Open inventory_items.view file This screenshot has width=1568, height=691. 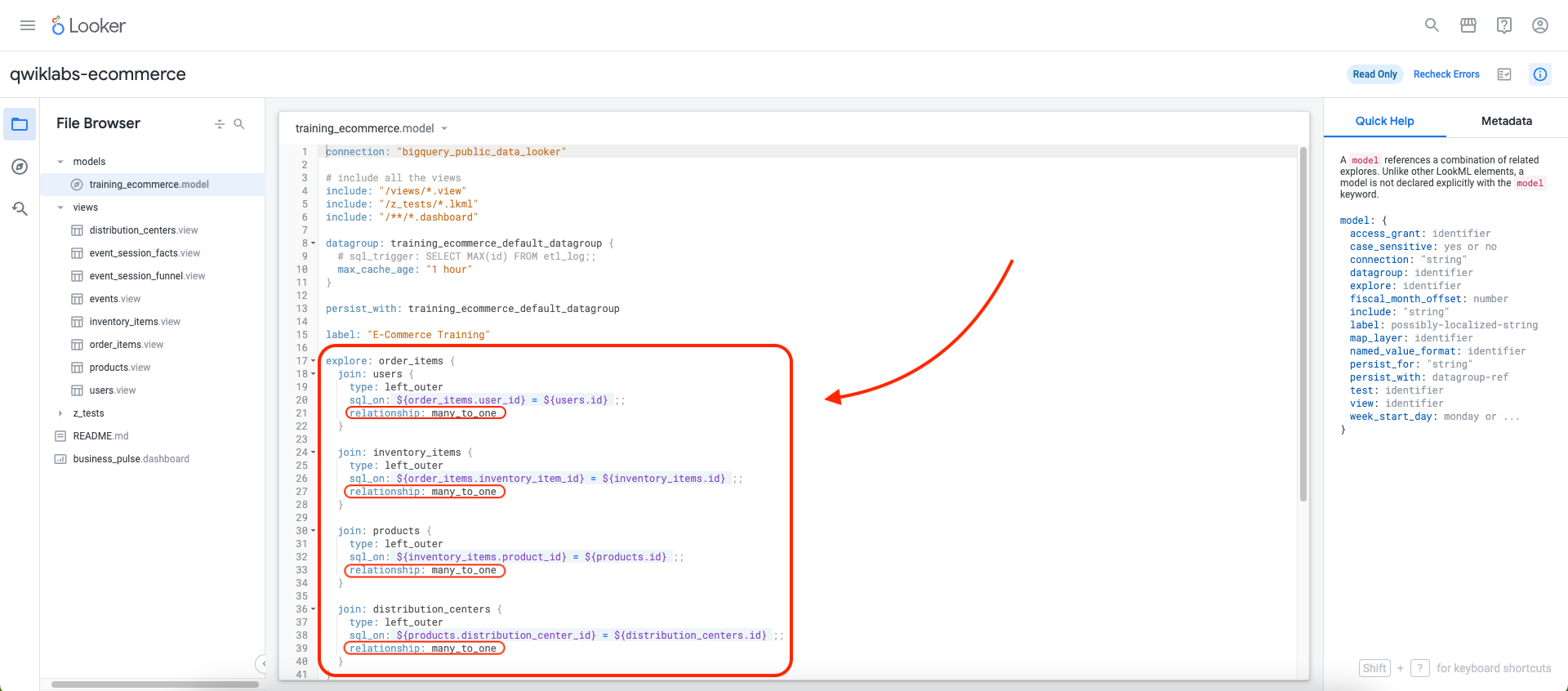coord(135,322)
